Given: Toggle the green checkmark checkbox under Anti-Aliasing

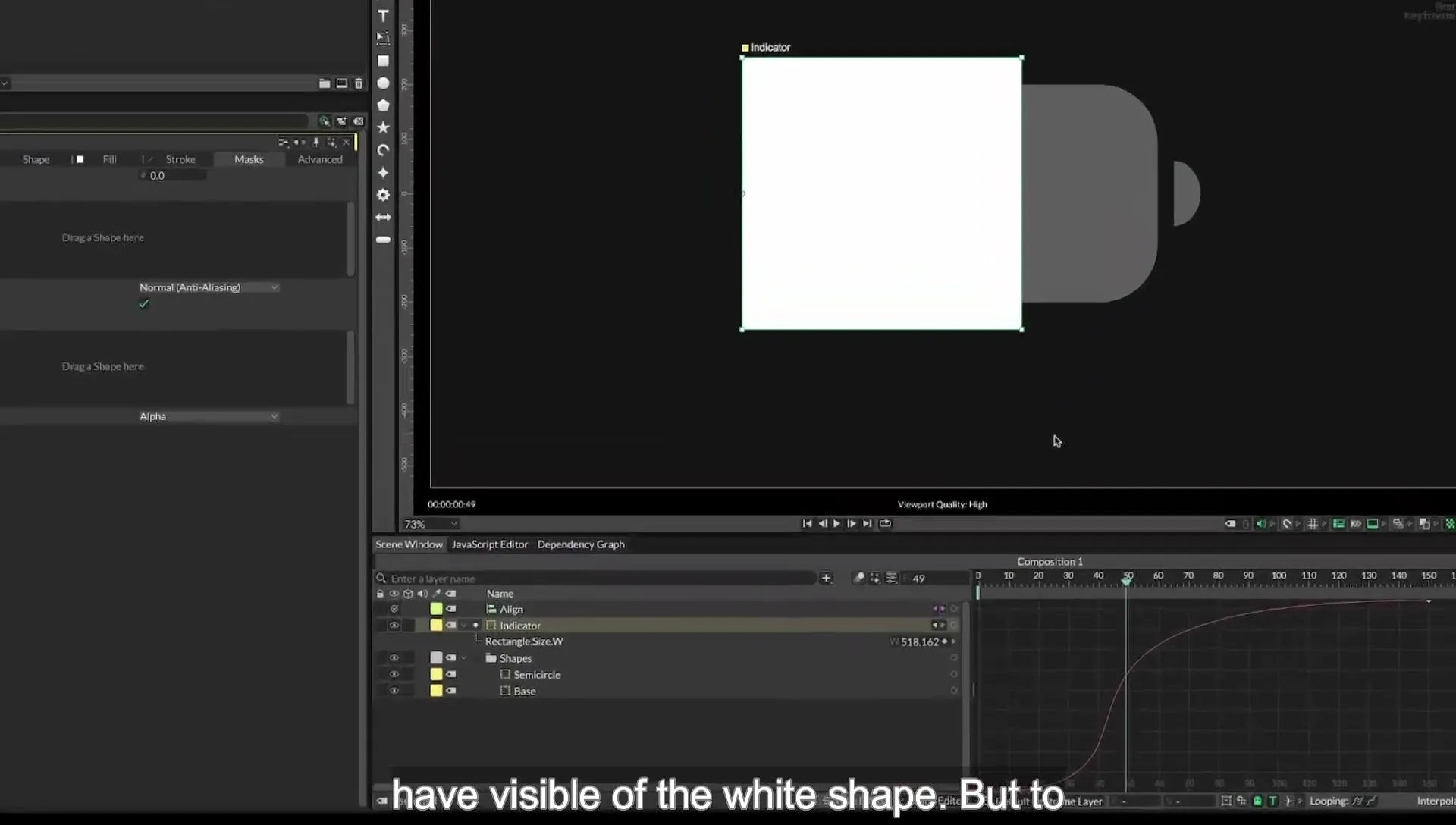Looking at the screenshot, I should tap(144, 304).
